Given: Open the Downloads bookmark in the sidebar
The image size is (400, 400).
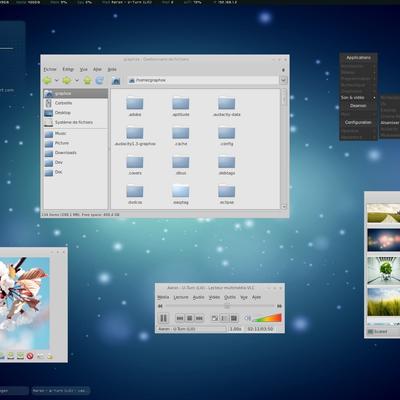Looking at the screenshot, I should pos(76,153).
